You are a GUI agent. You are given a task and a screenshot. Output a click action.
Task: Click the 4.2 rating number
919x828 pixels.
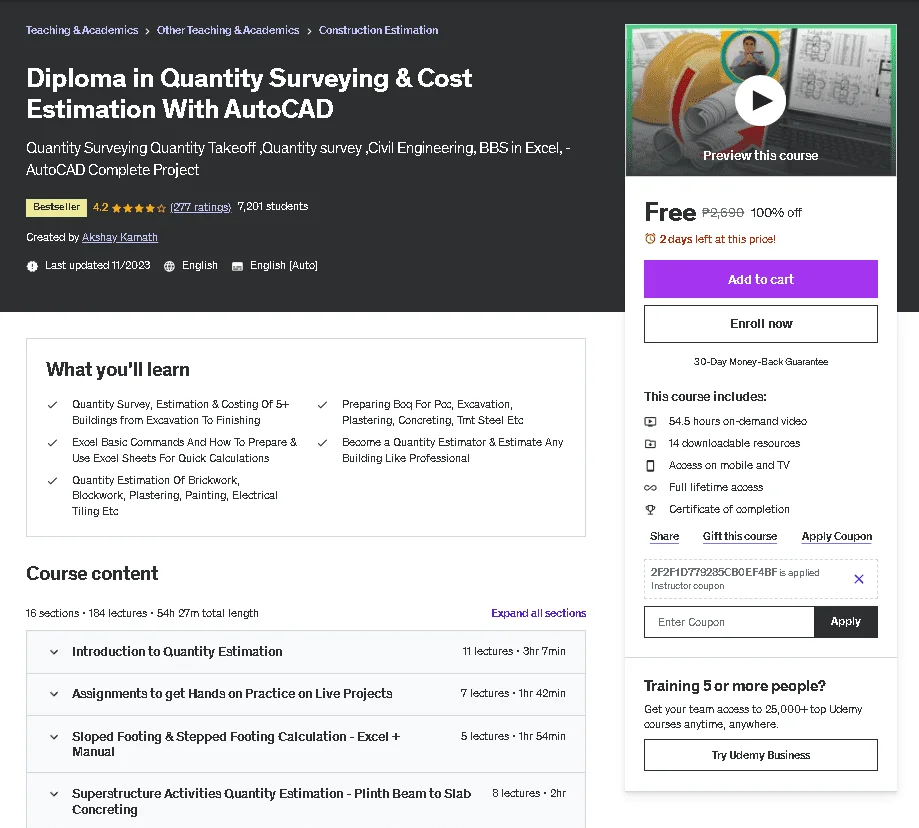tap(100, 207)
